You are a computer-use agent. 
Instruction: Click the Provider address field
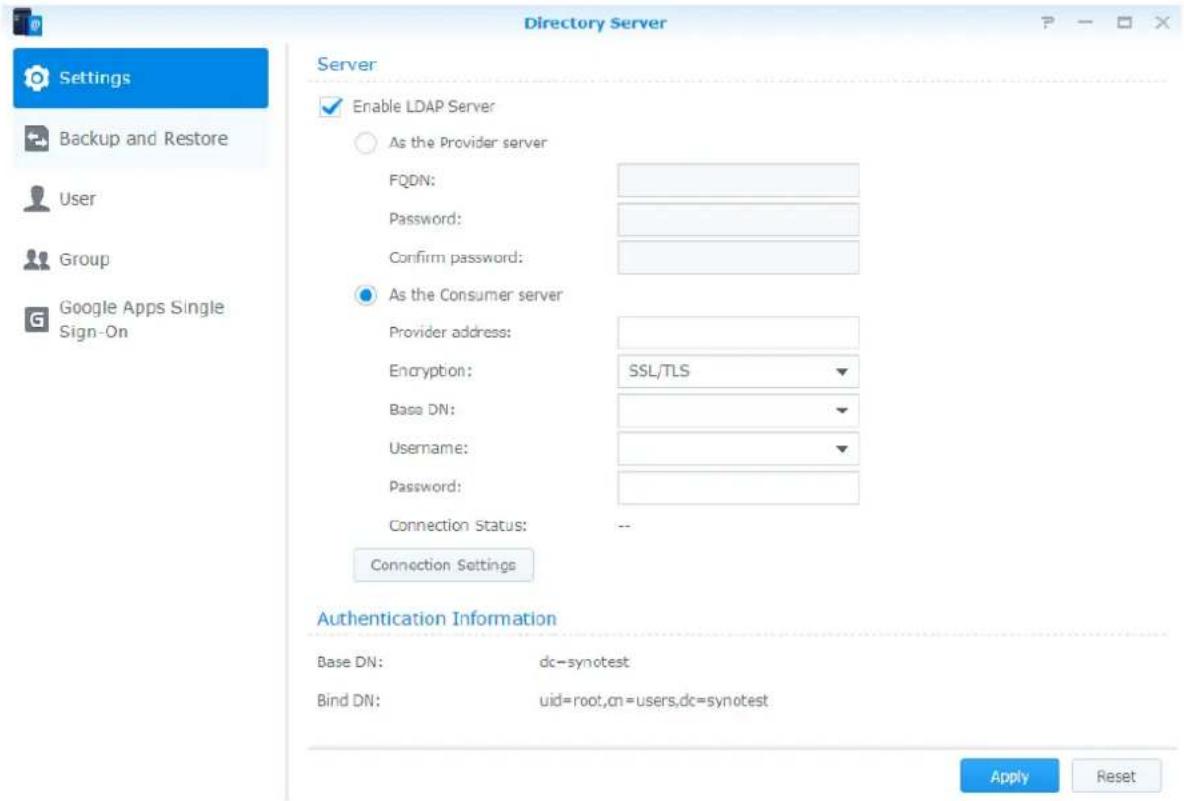click(738, 332)
